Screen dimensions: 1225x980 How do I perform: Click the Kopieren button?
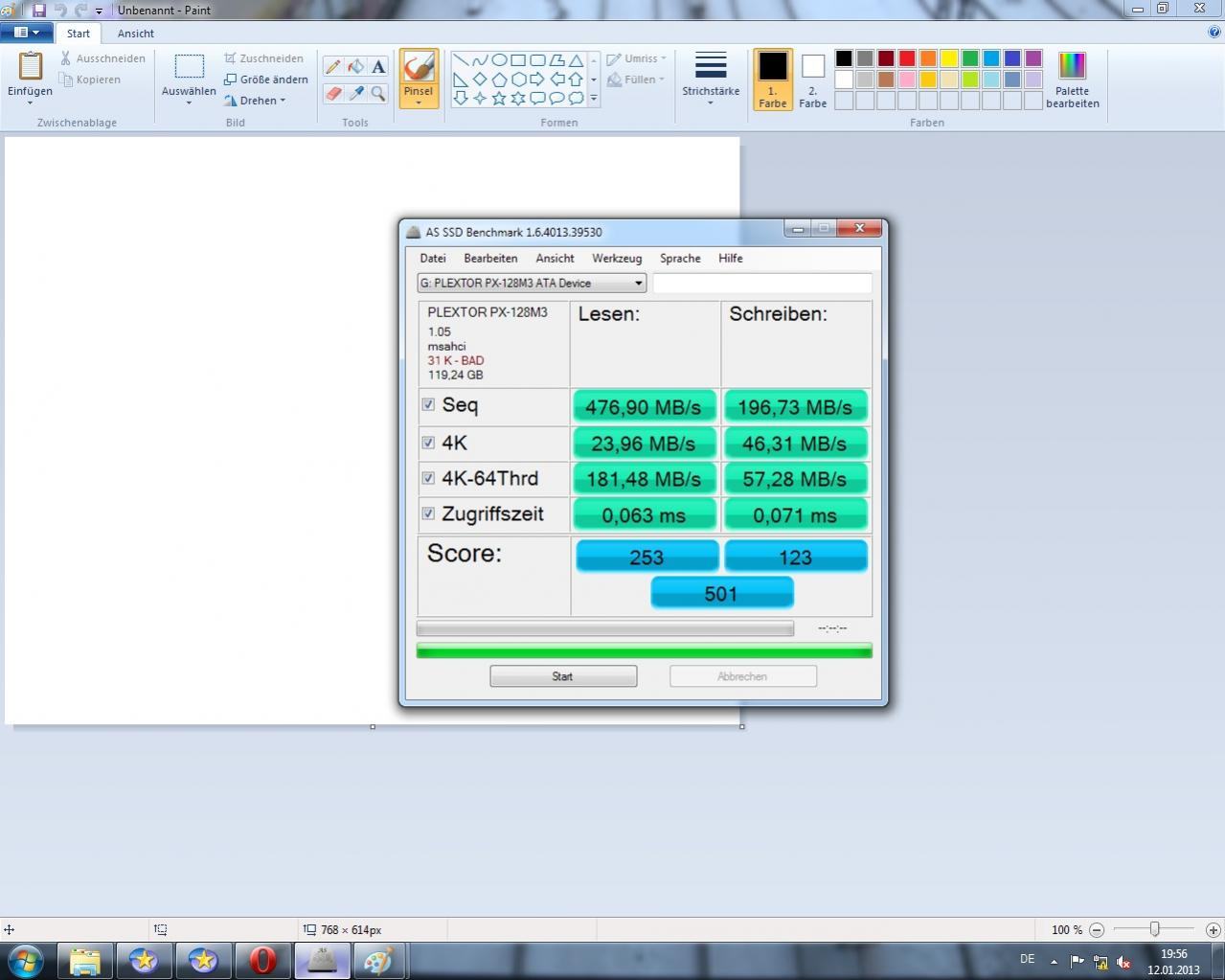[90, 80]
